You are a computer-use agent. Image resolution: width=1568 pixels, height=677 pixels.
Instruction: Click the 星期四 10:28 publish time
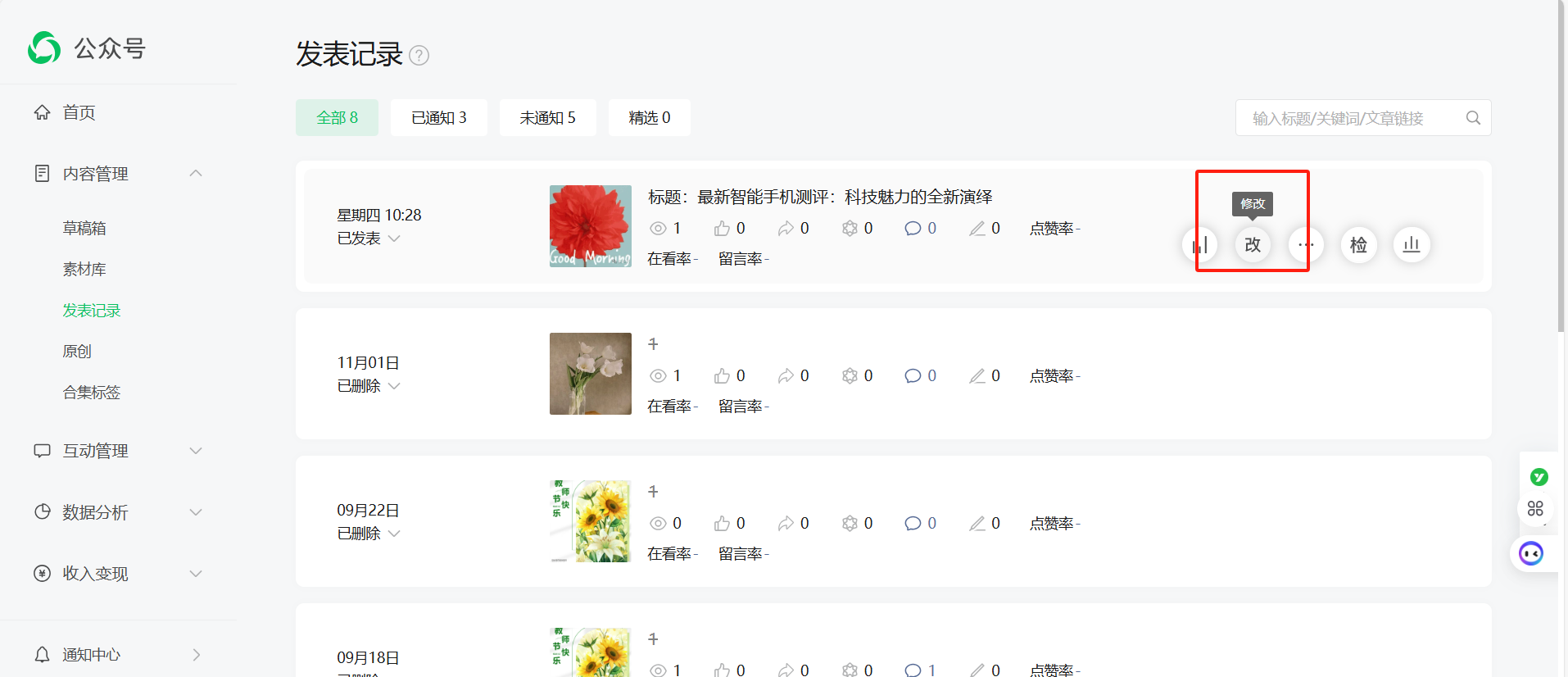379,215
